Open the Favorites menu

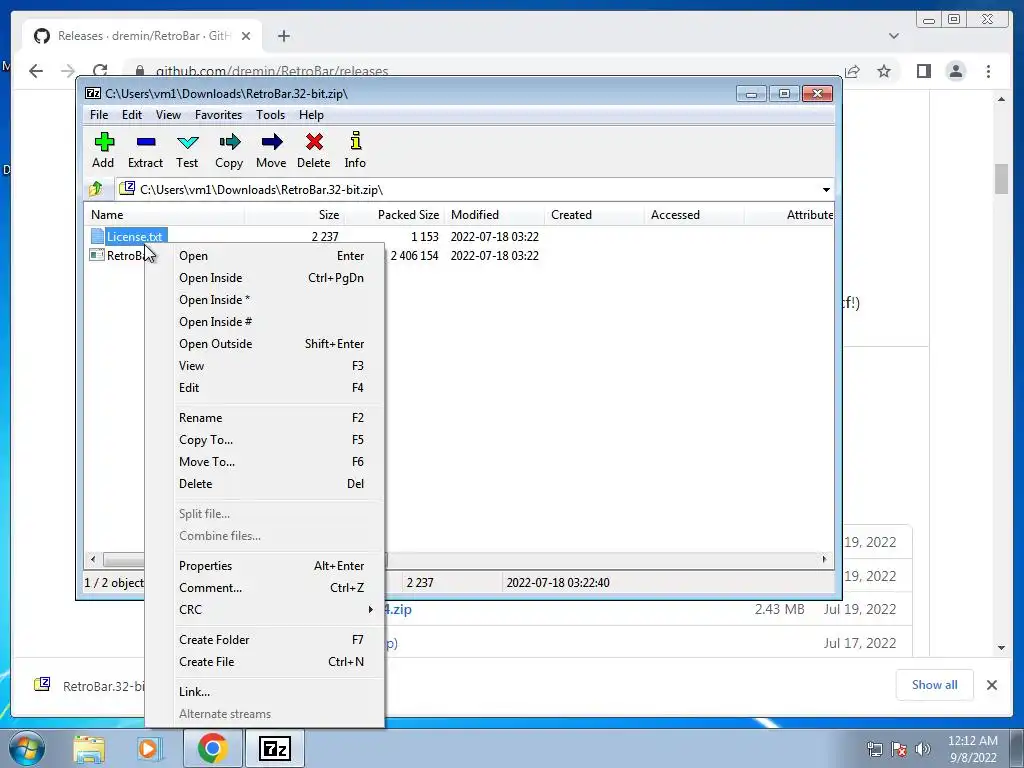click(x=219, y=115)
